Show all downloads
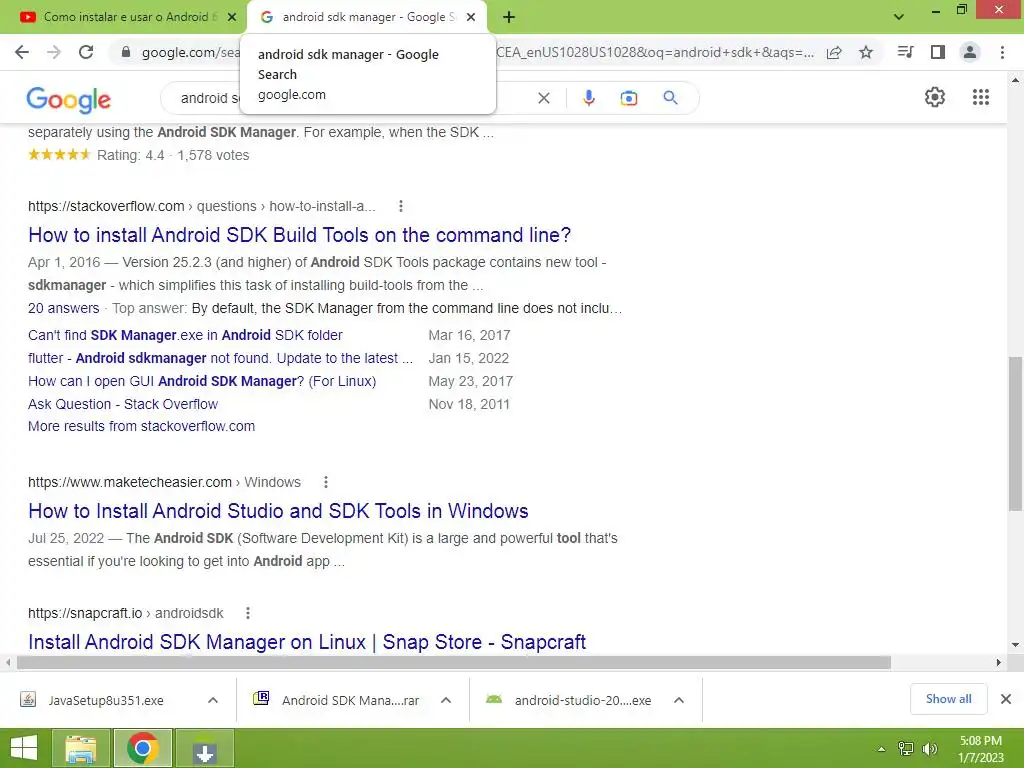The width and height of the screenshot is (1024, 768). click(x=948, y=699)
